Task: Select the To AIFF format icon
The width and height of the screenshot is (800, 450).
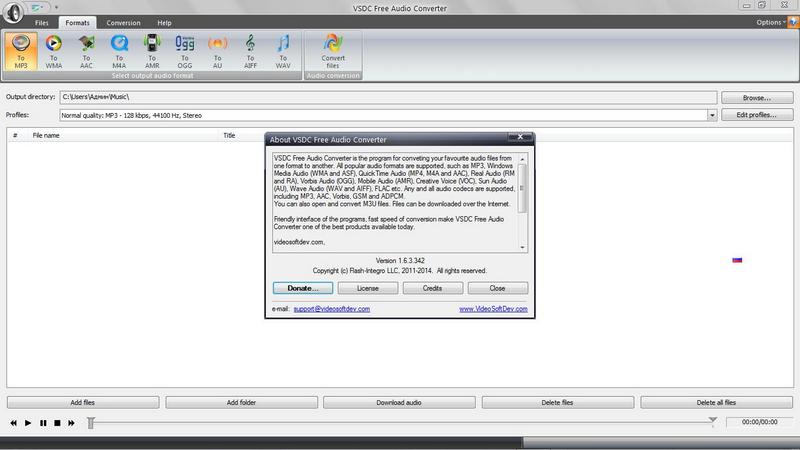Action: [x=250, y=51]
